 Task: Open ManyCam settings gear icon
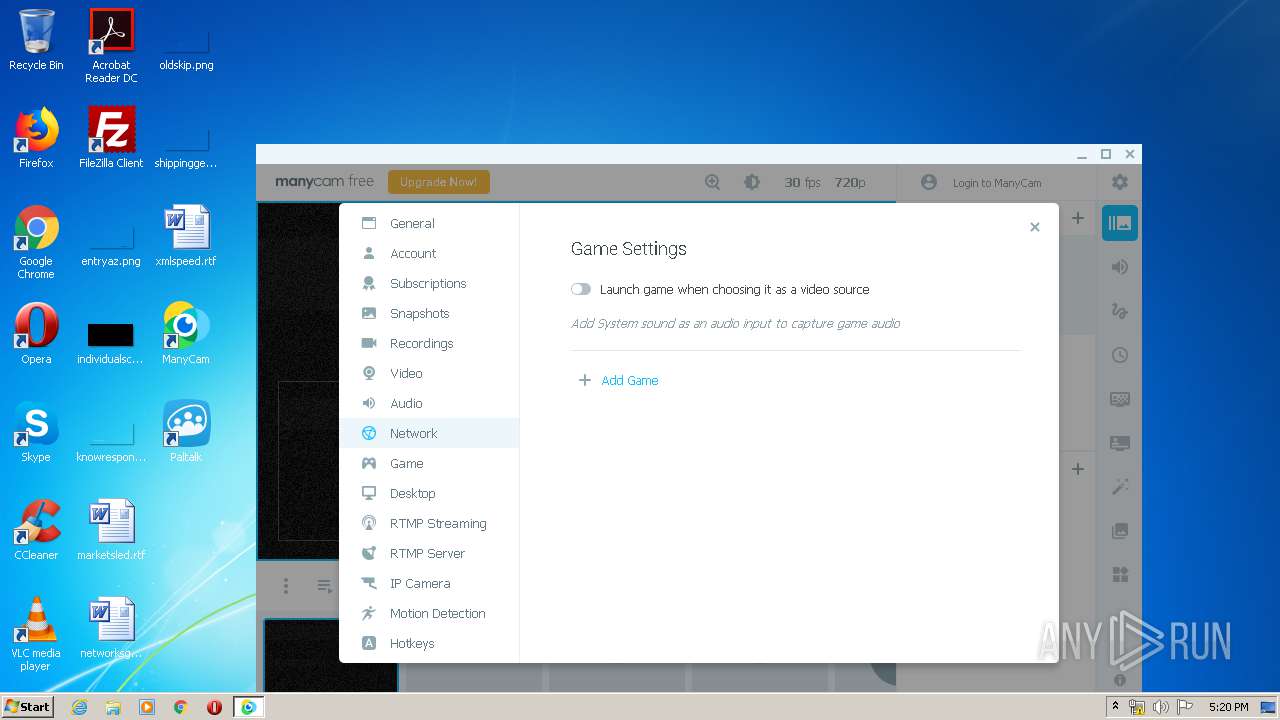[1119, 182]
